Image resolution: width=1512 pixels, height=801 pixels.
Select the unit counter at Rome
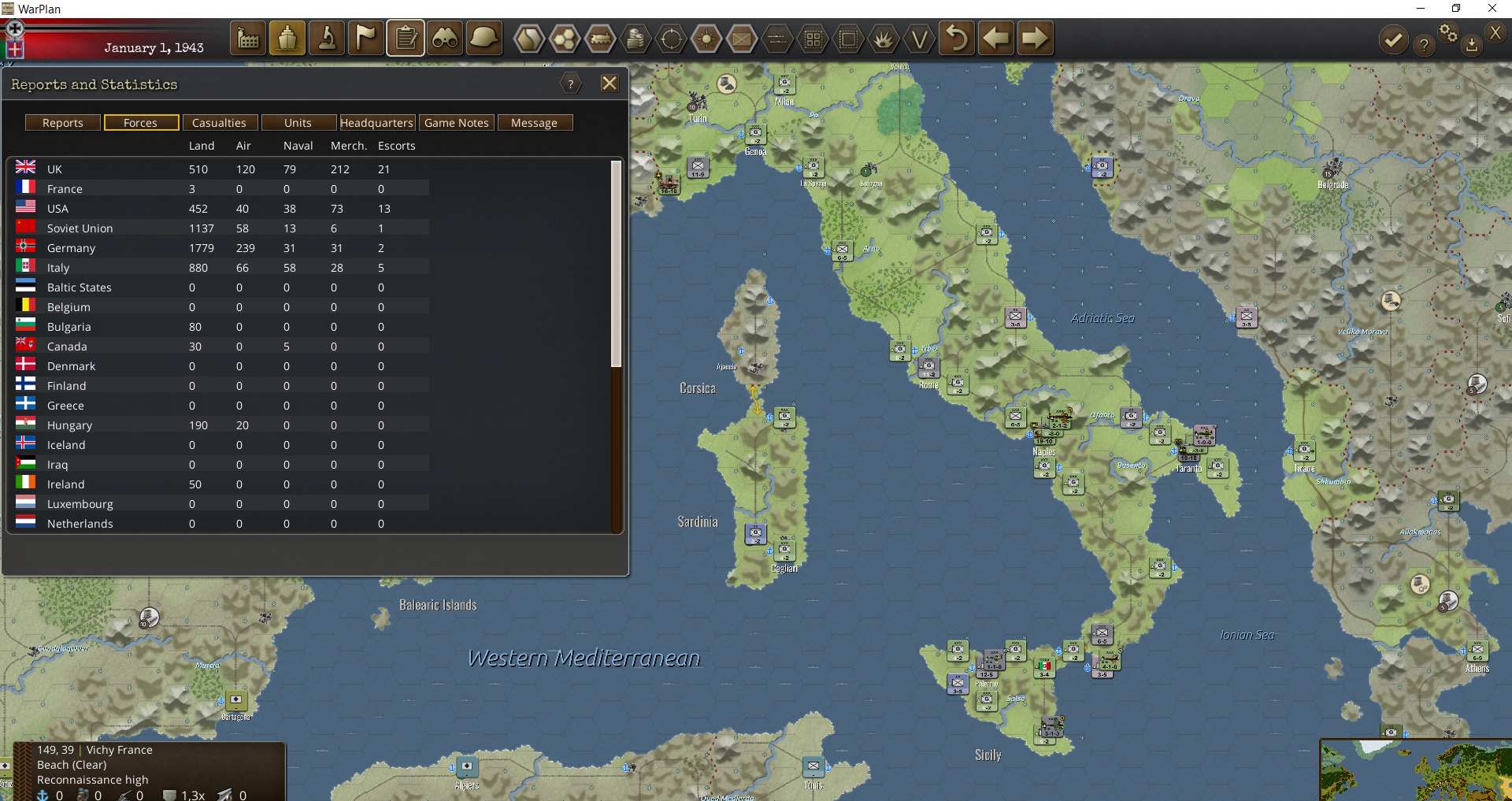point(928,368)
